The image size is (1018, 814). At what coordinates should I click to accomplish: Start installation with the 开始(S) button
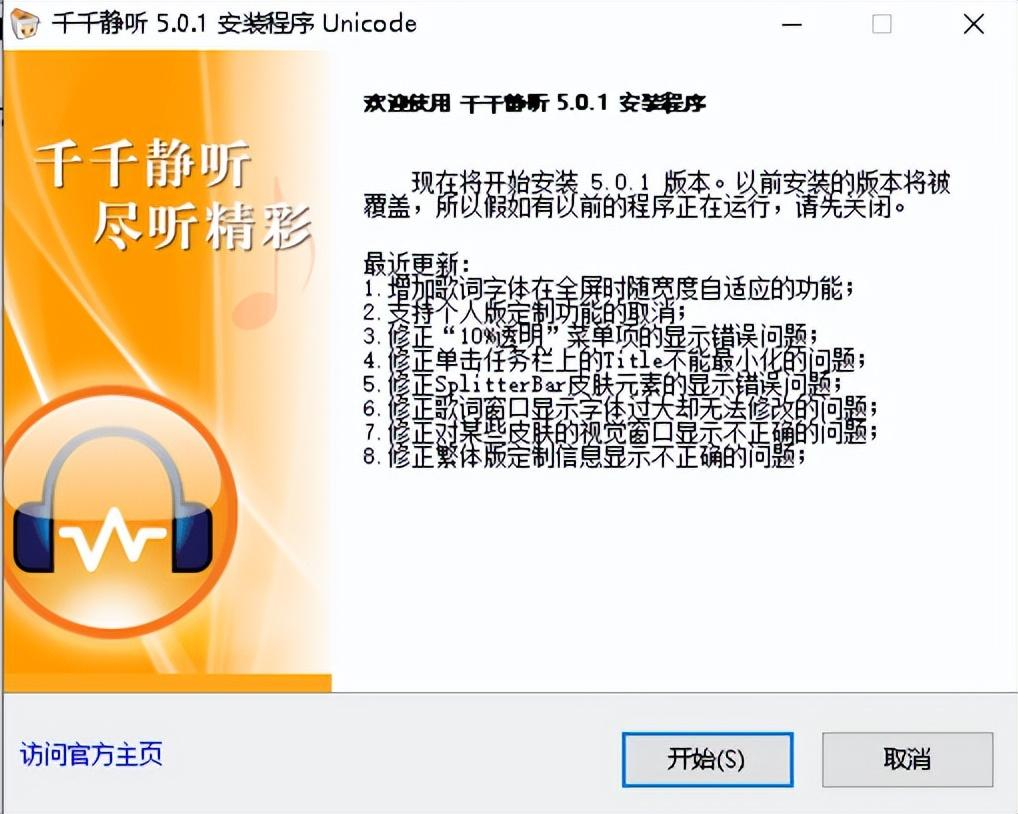(x=707, y=759)
